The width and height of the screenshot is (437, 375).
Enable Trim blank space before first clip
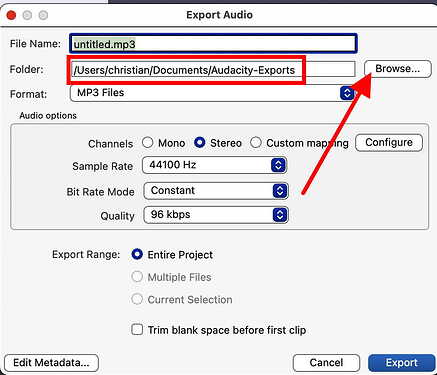(137, 330)
